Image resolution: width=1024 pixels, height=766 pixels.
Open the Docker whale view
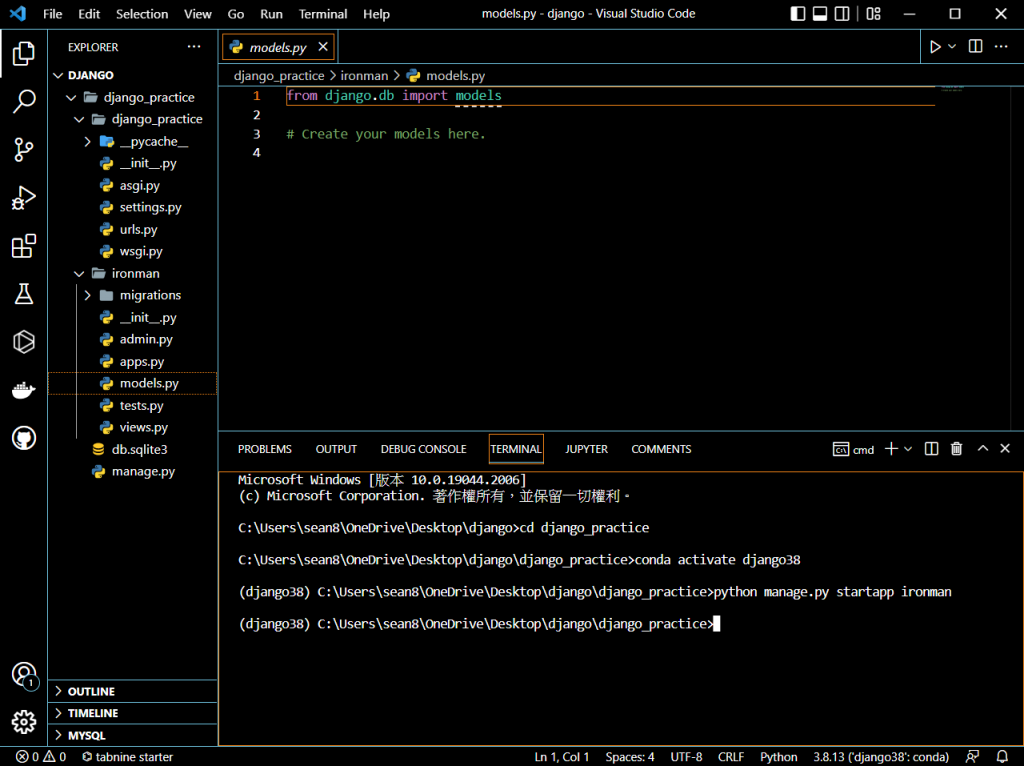pyautogui.click(x=24, y=390)
